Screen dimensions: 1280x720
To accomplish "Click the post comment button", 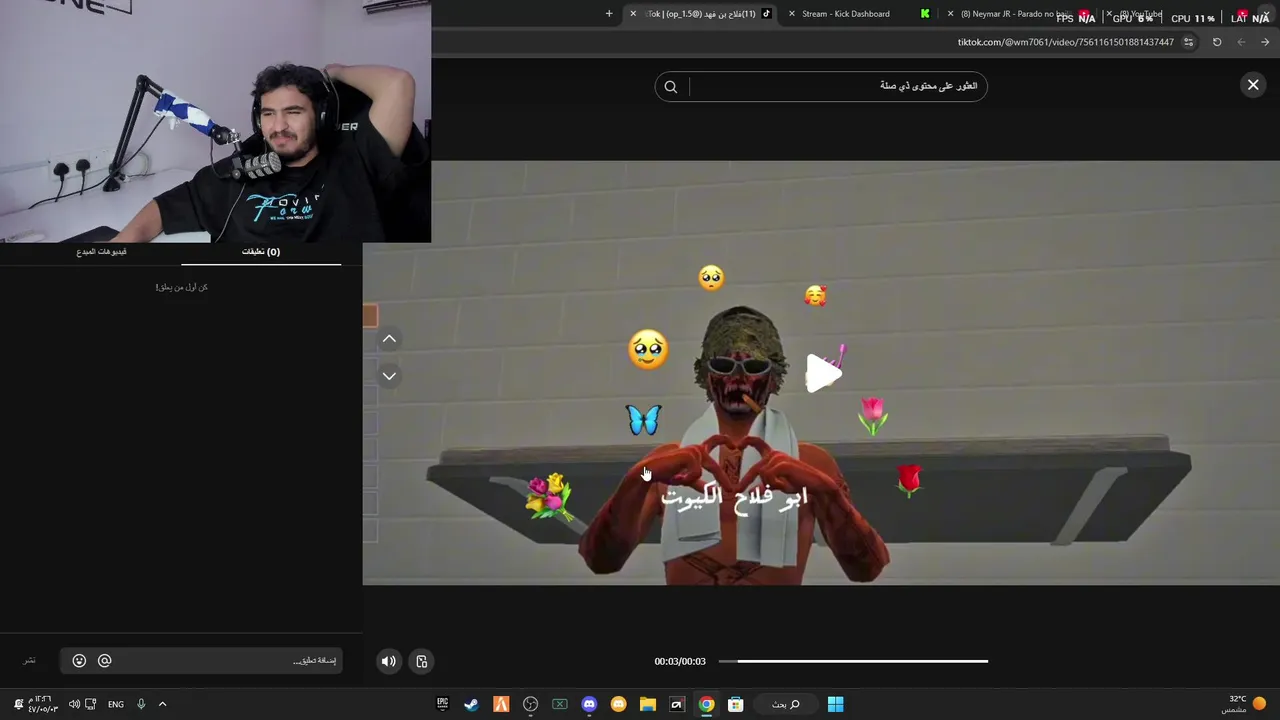I will click(30, 661).
